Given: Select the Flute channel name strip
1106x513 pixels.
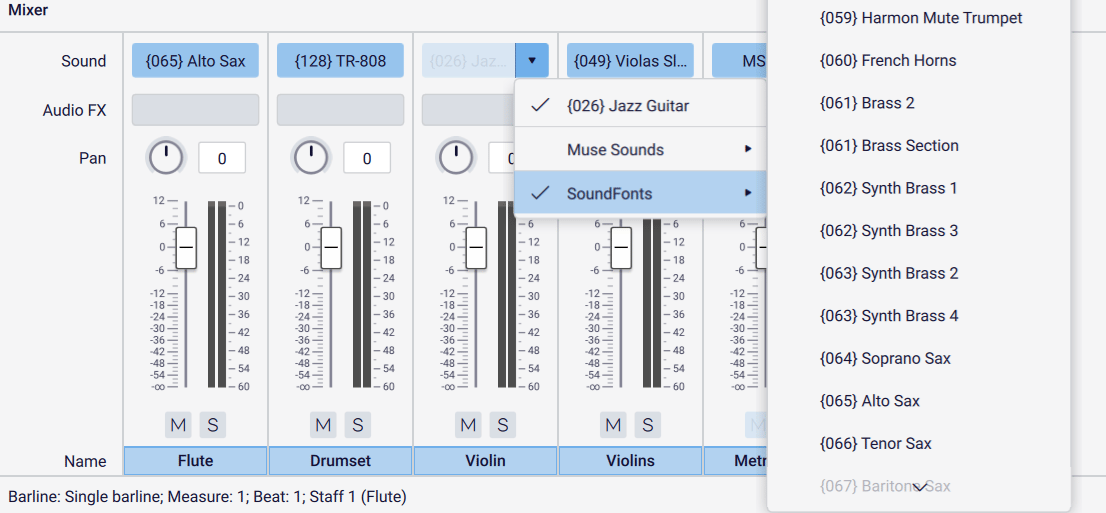Looking at the screenshot, I should (195, 461).
